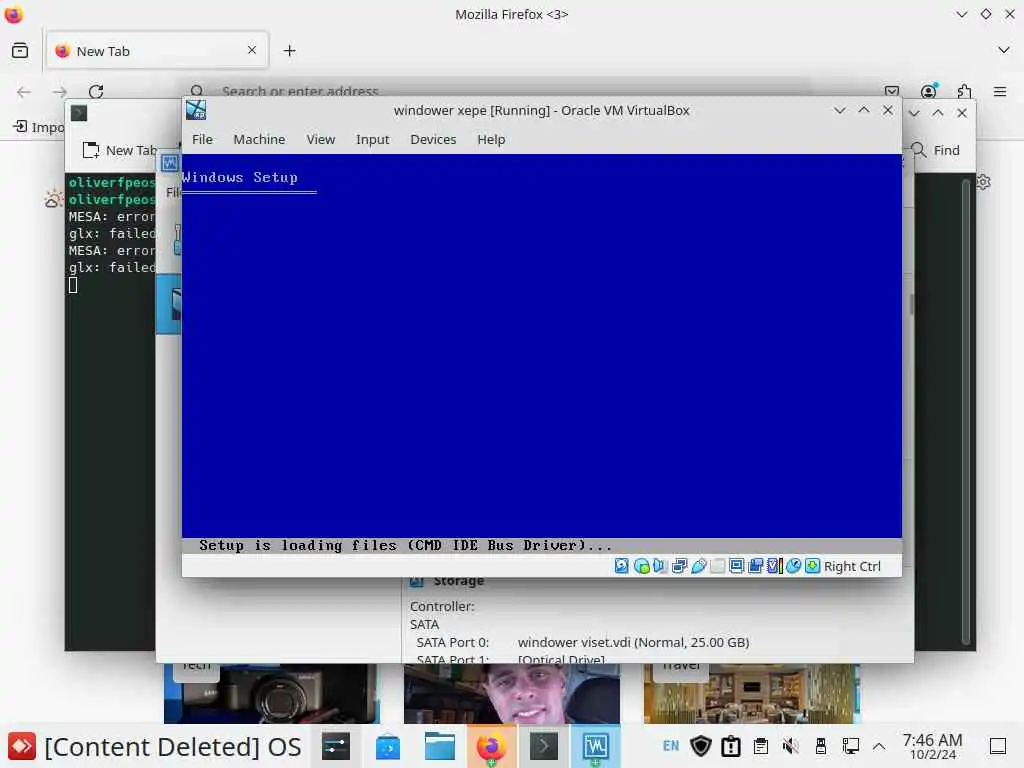Click the USB devices indicator in VM status bar

click(x=698, y=566)
